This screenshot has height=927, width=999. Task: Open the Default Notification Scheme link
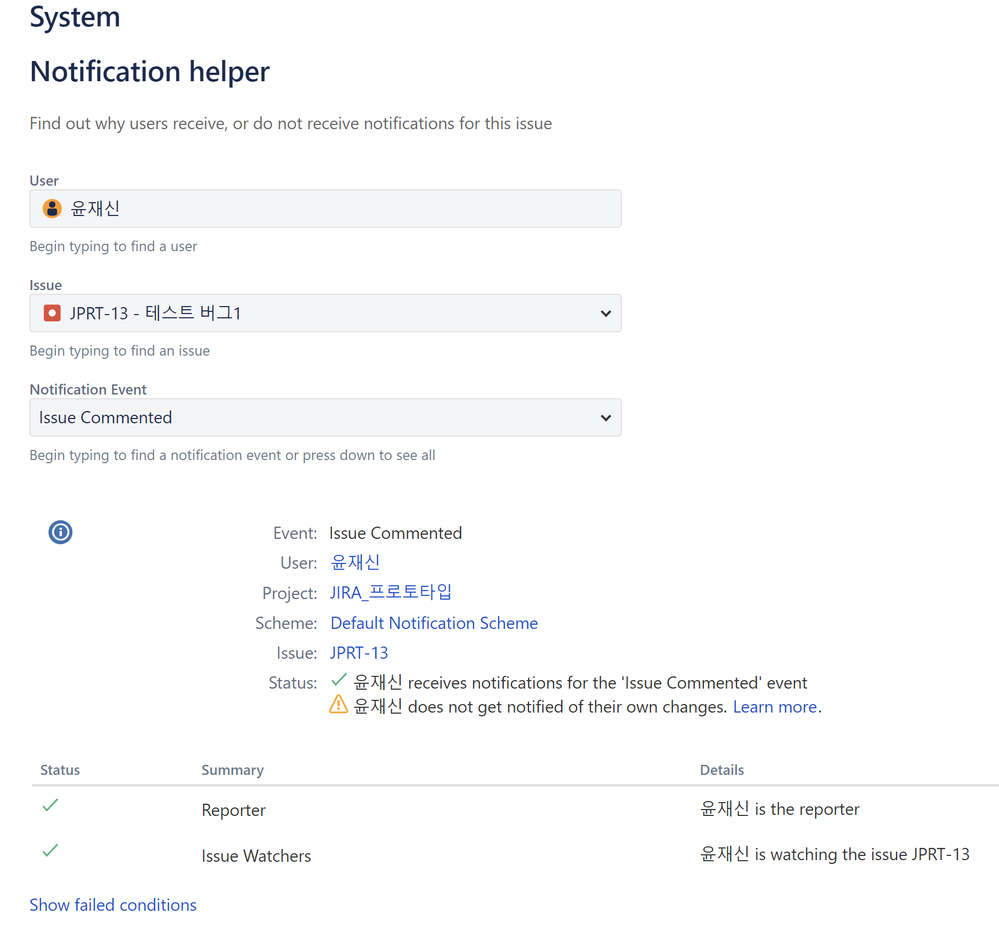[x=433, y=622]
